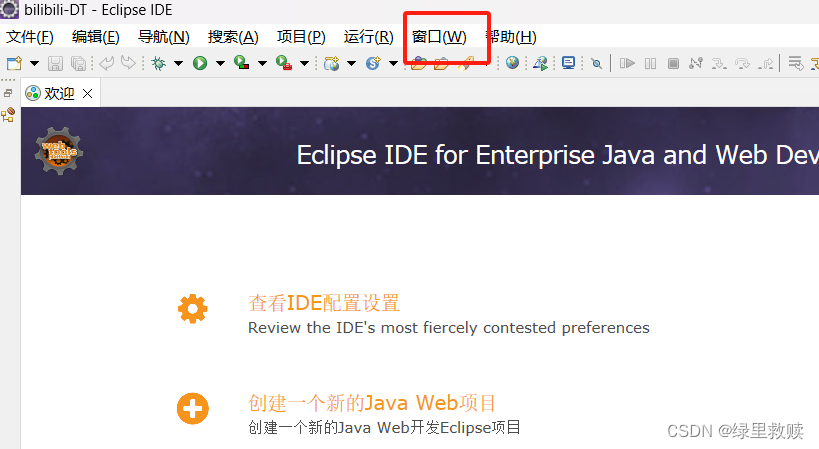Click the 创建一个新的Java Web开发Eclipse项目 description

(x=384, y=428)
